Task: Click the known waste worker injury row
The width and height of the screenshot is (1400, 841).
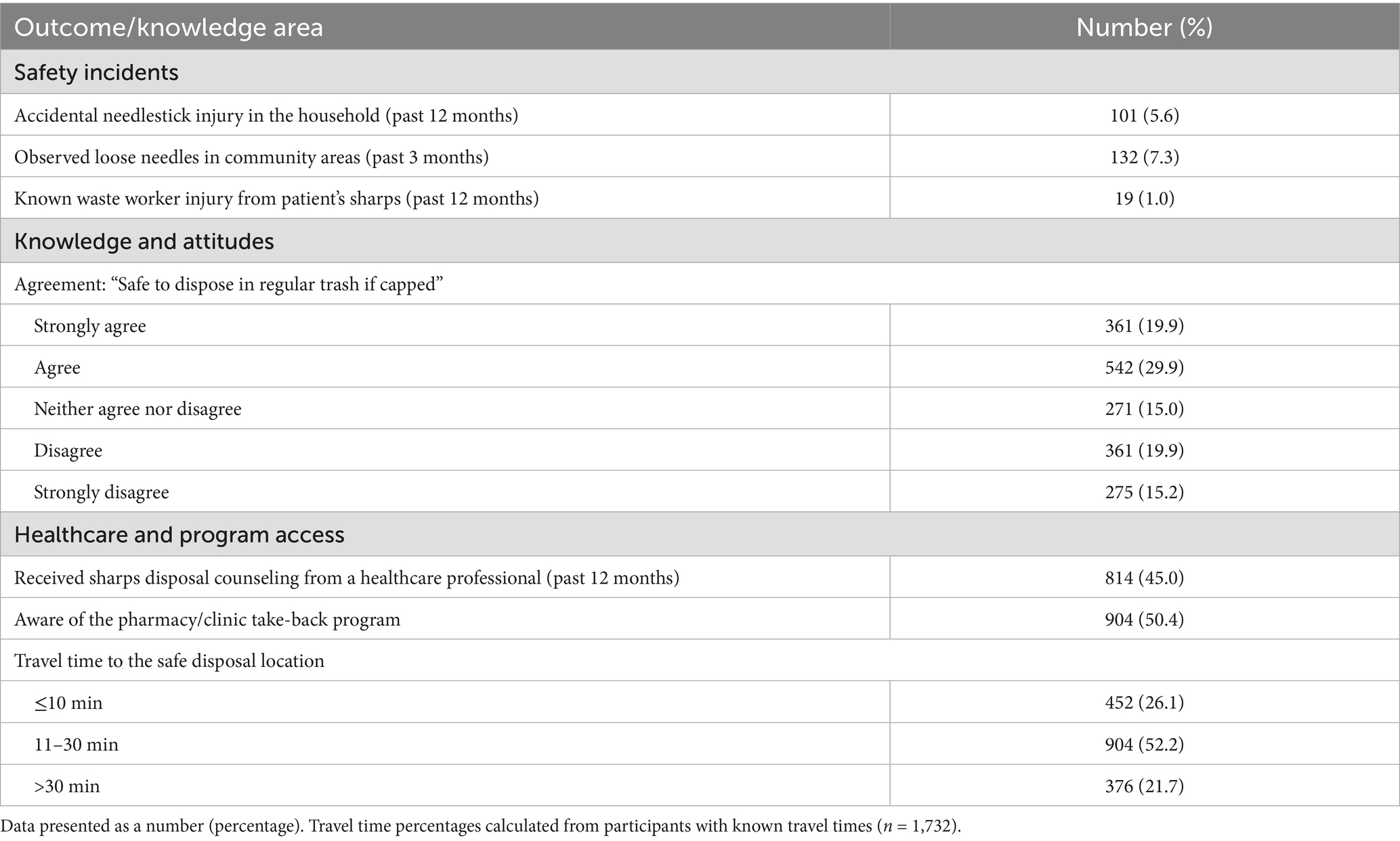Action: coord(276,199)
